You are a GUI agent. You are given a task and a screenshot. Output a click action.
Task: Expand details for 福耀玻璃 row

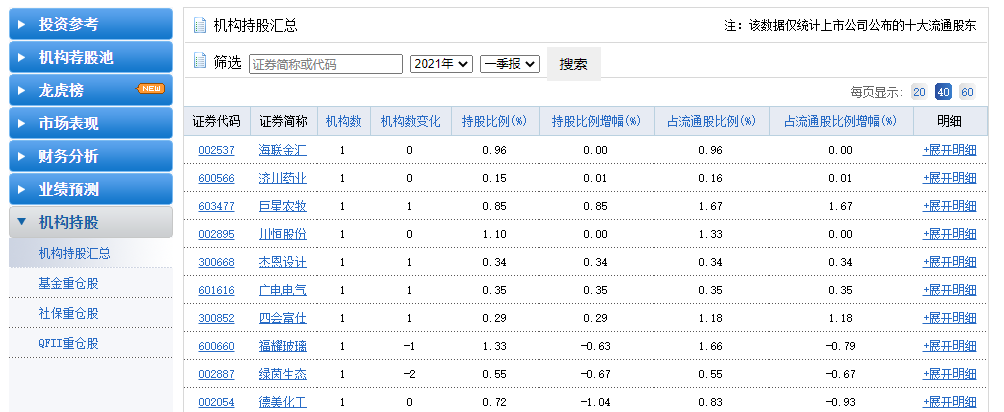[x=950, y=347]
